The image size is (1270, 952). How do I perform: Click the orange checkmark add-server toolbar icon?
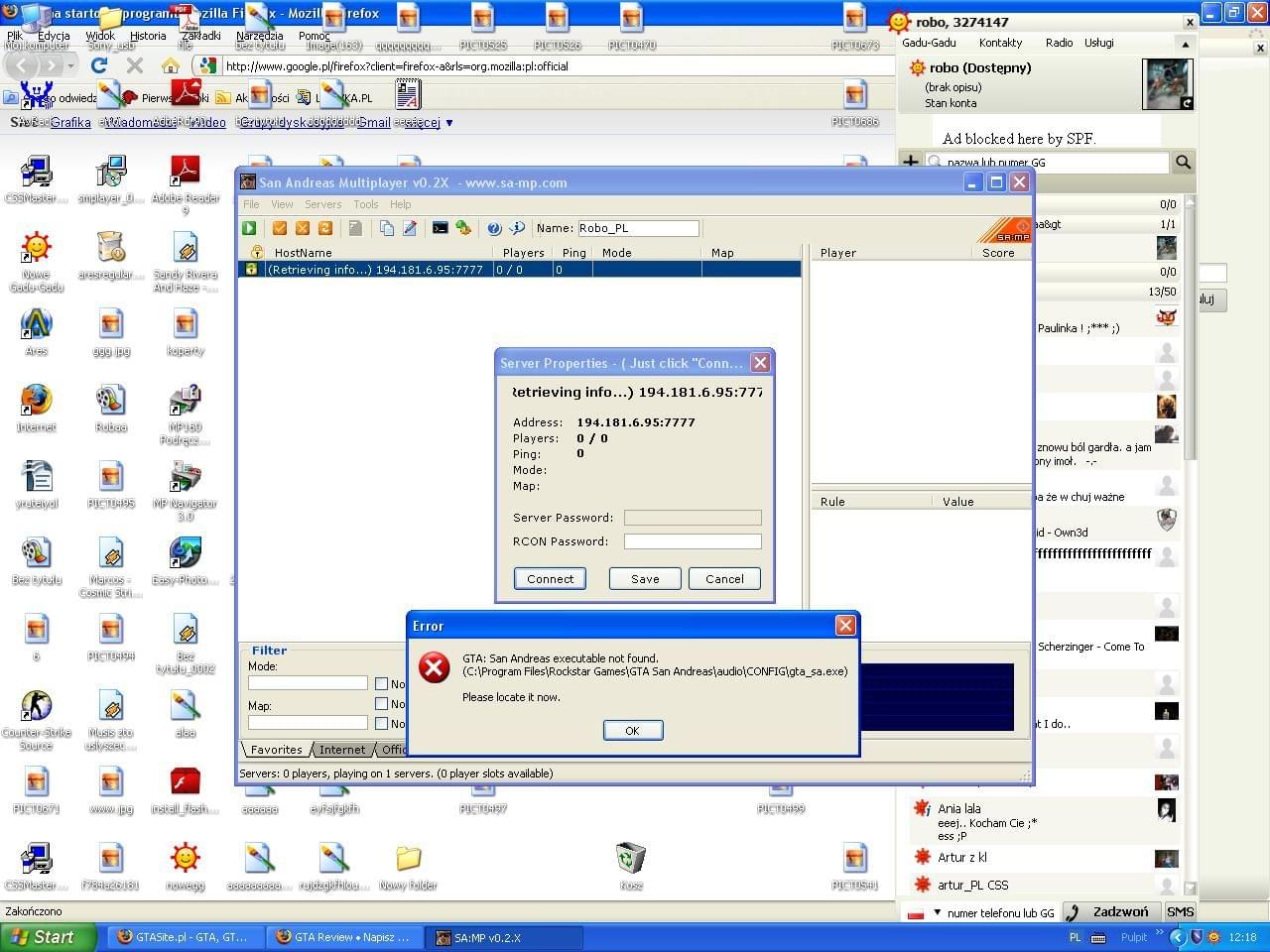[x=280, y=228]
